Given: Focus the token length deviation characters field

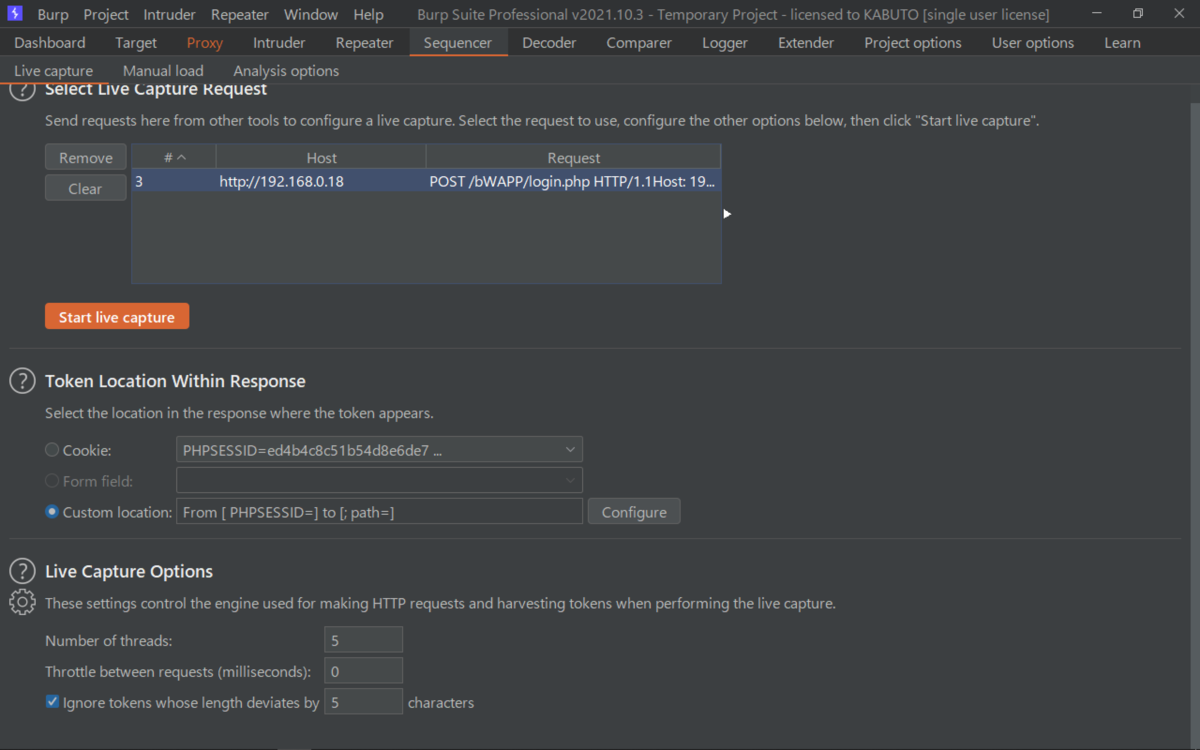Looking at the screenshot, I should point(363,702).
